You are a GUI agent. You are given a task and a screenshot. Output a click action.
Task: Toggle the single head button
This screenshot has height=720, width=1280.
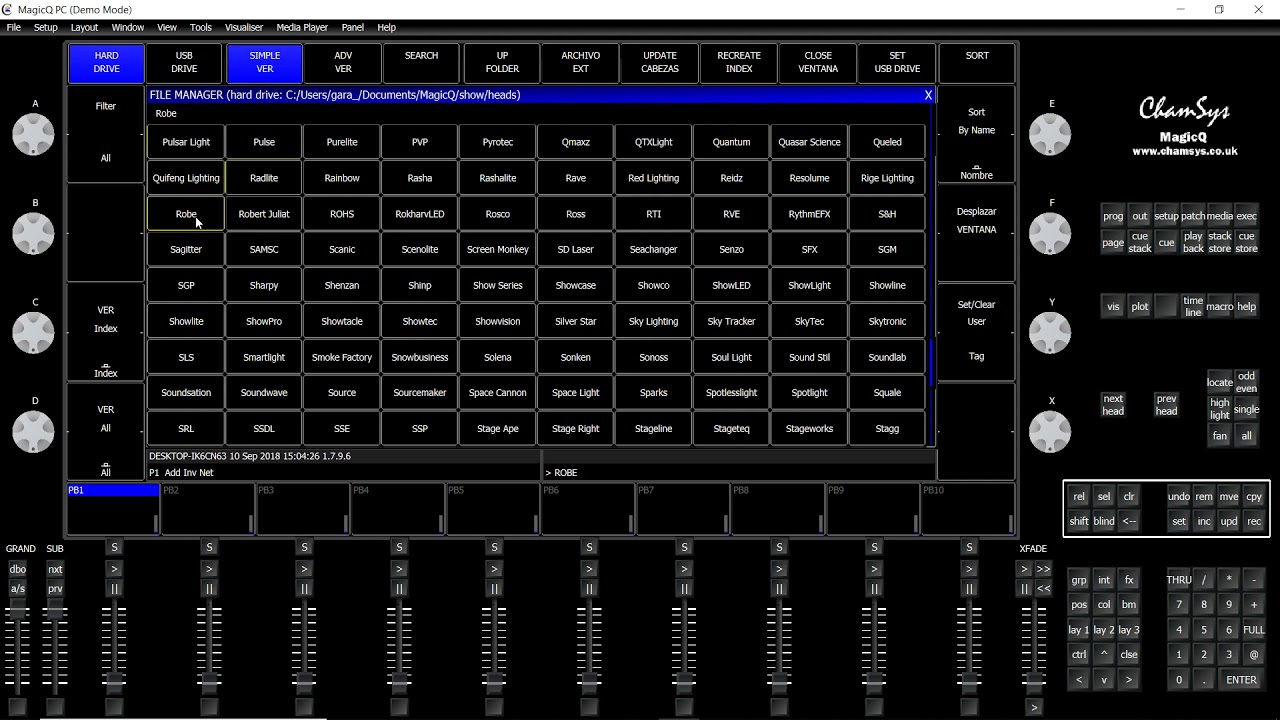[x=1246, y=409]
